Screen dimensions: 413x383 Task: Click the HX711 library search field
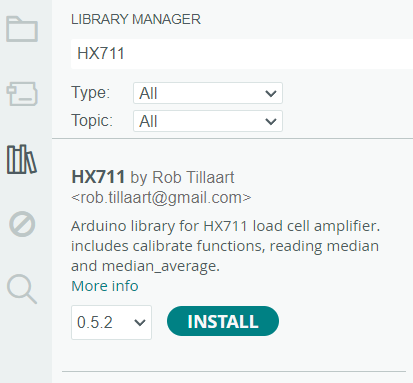point(242,54)
